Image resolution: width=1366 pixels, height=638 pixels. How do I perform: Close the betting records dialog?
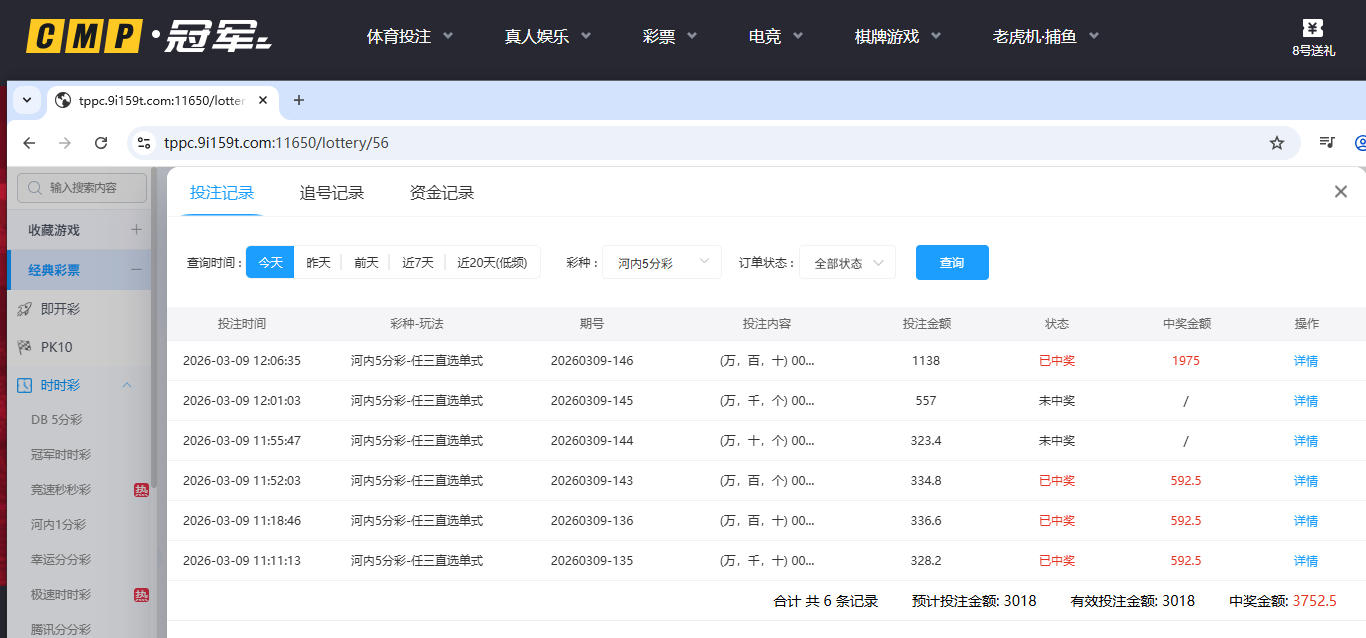point(1341,192)
